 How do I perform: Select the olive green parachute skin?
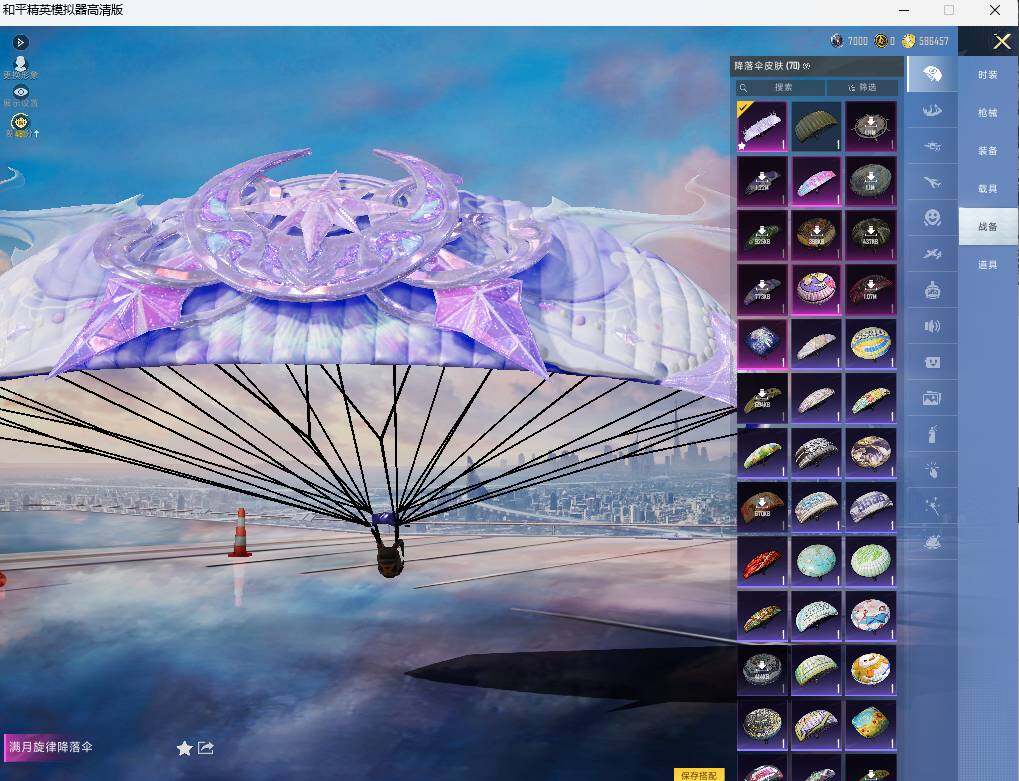click(816, 126)
